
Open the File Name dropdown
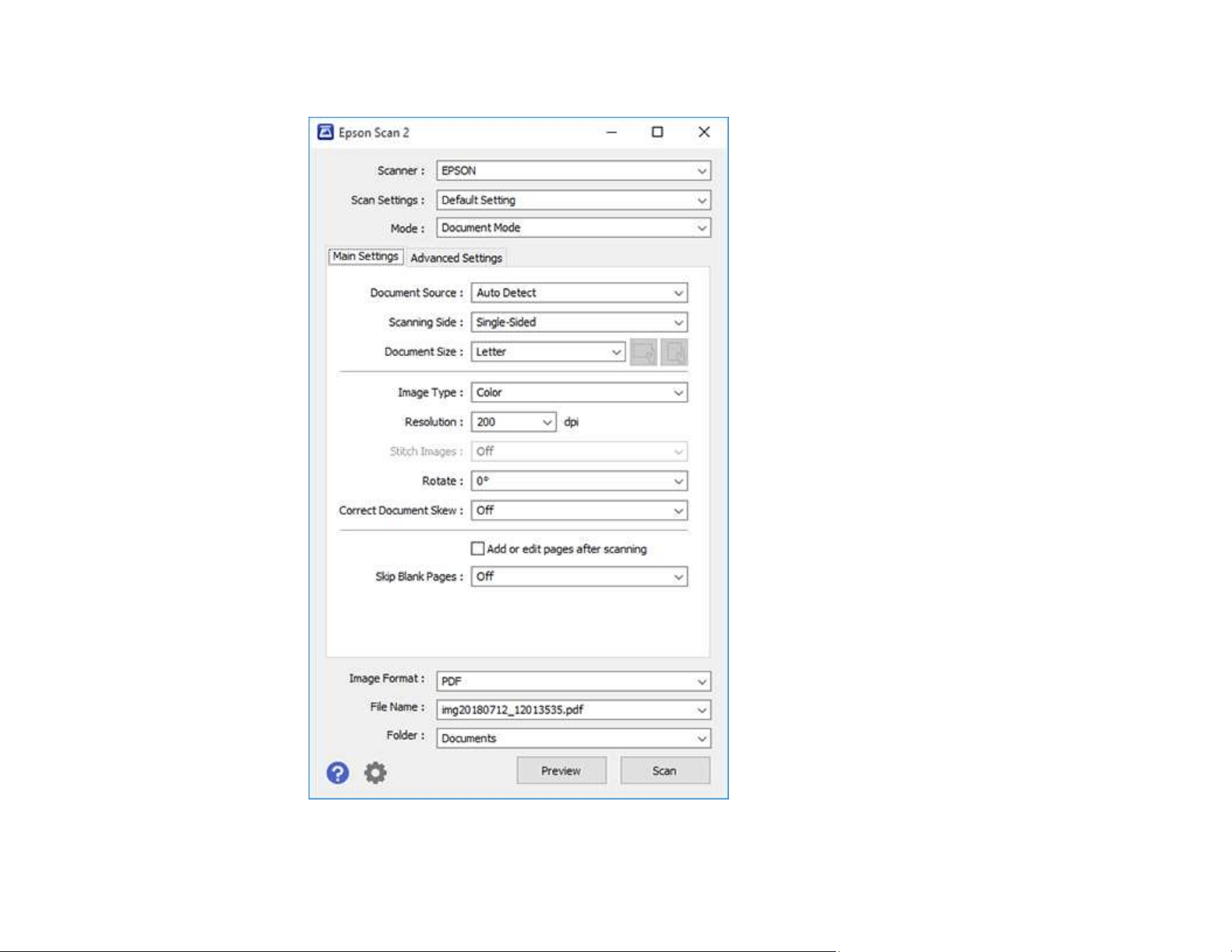click(x=574, y=710)
